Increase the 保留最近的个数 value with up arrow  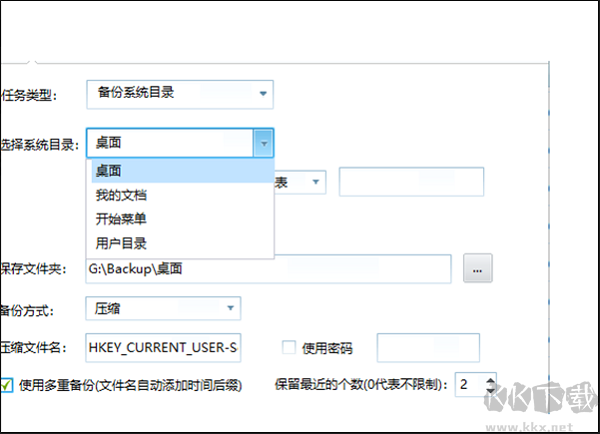click(x=490, y=378)
